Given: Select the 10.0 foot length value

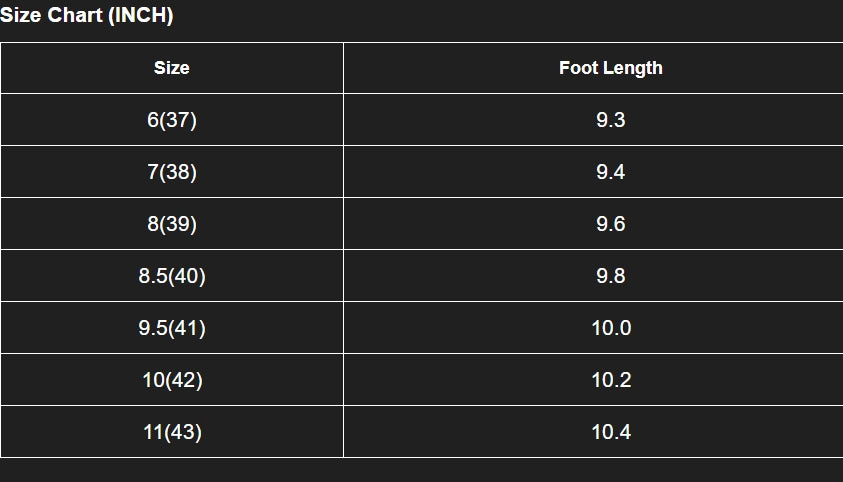Looking at the screenshot, I should 611,328.
